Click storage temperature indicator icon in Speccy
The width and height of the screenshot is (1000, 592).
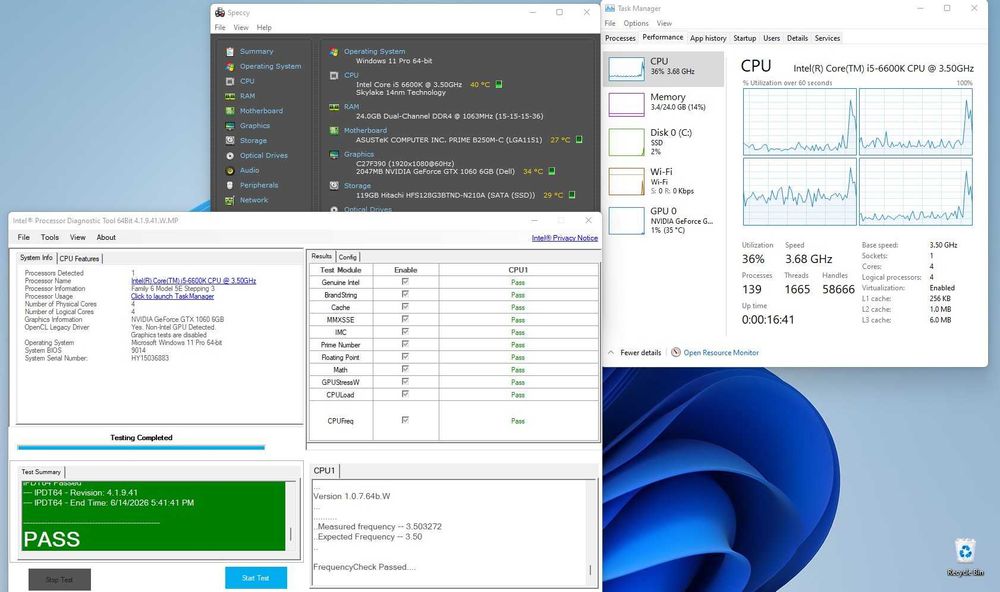point(572,195)
